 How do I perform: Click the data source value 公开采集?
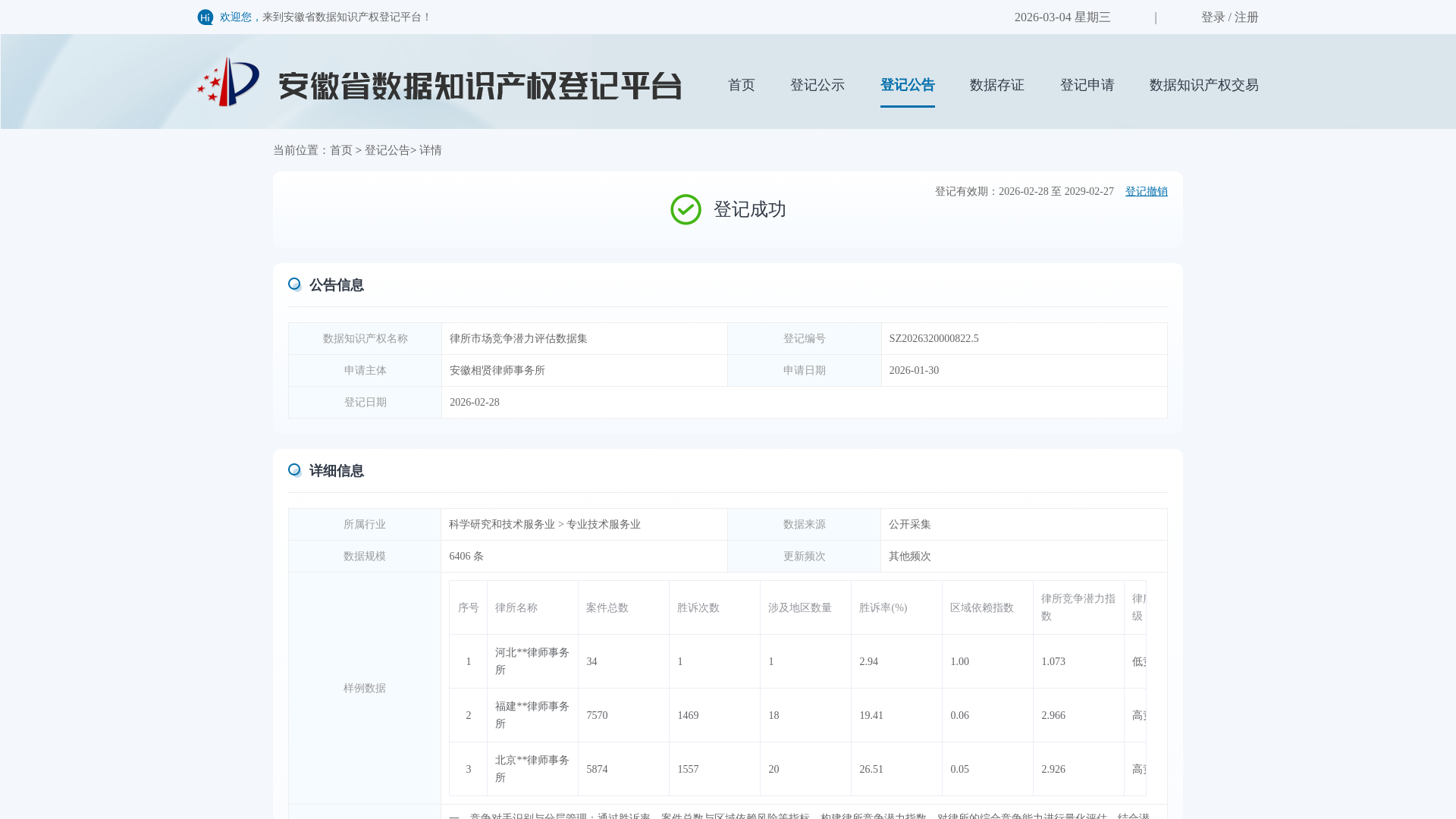click(x=910, y=525)
